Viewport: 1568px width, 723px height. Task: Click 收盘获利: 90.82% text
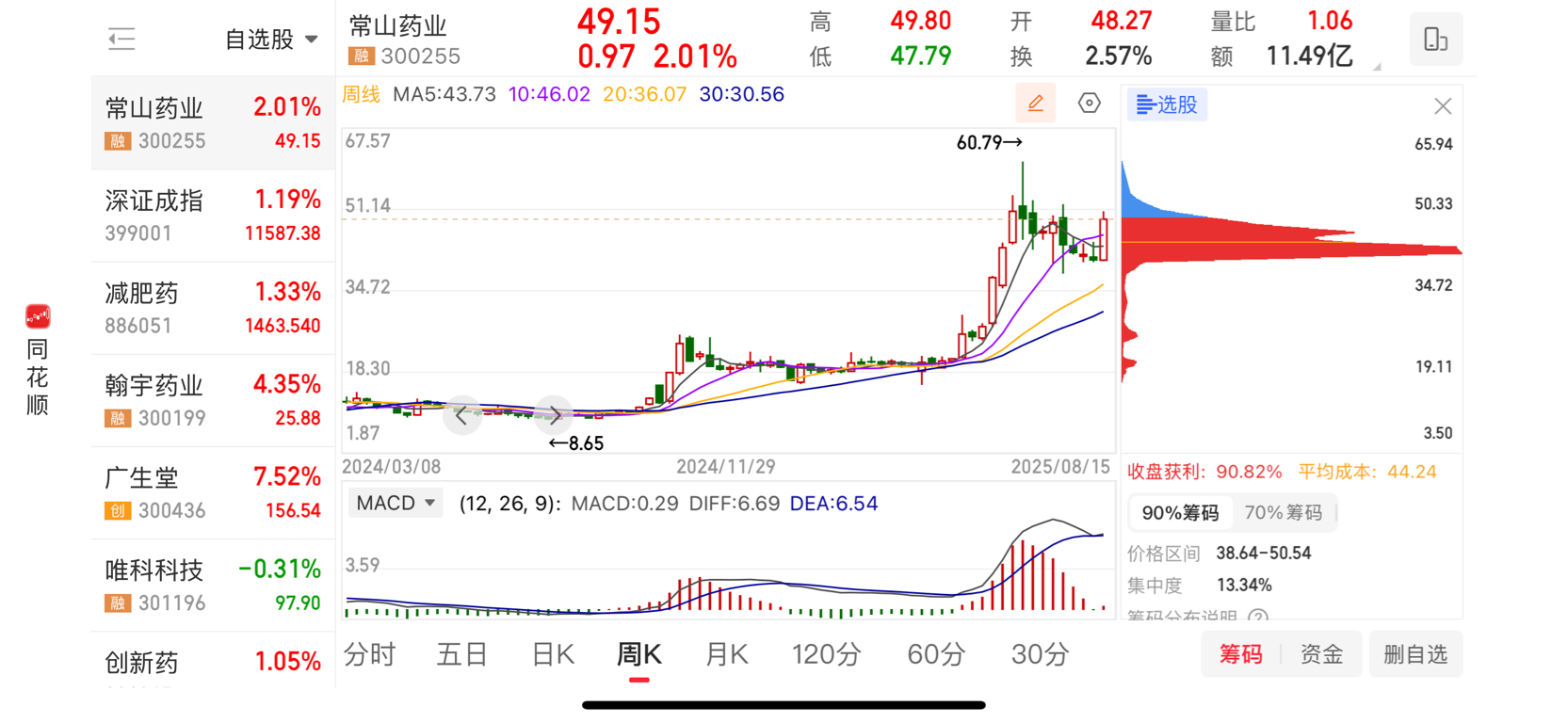pos(1204,472)
